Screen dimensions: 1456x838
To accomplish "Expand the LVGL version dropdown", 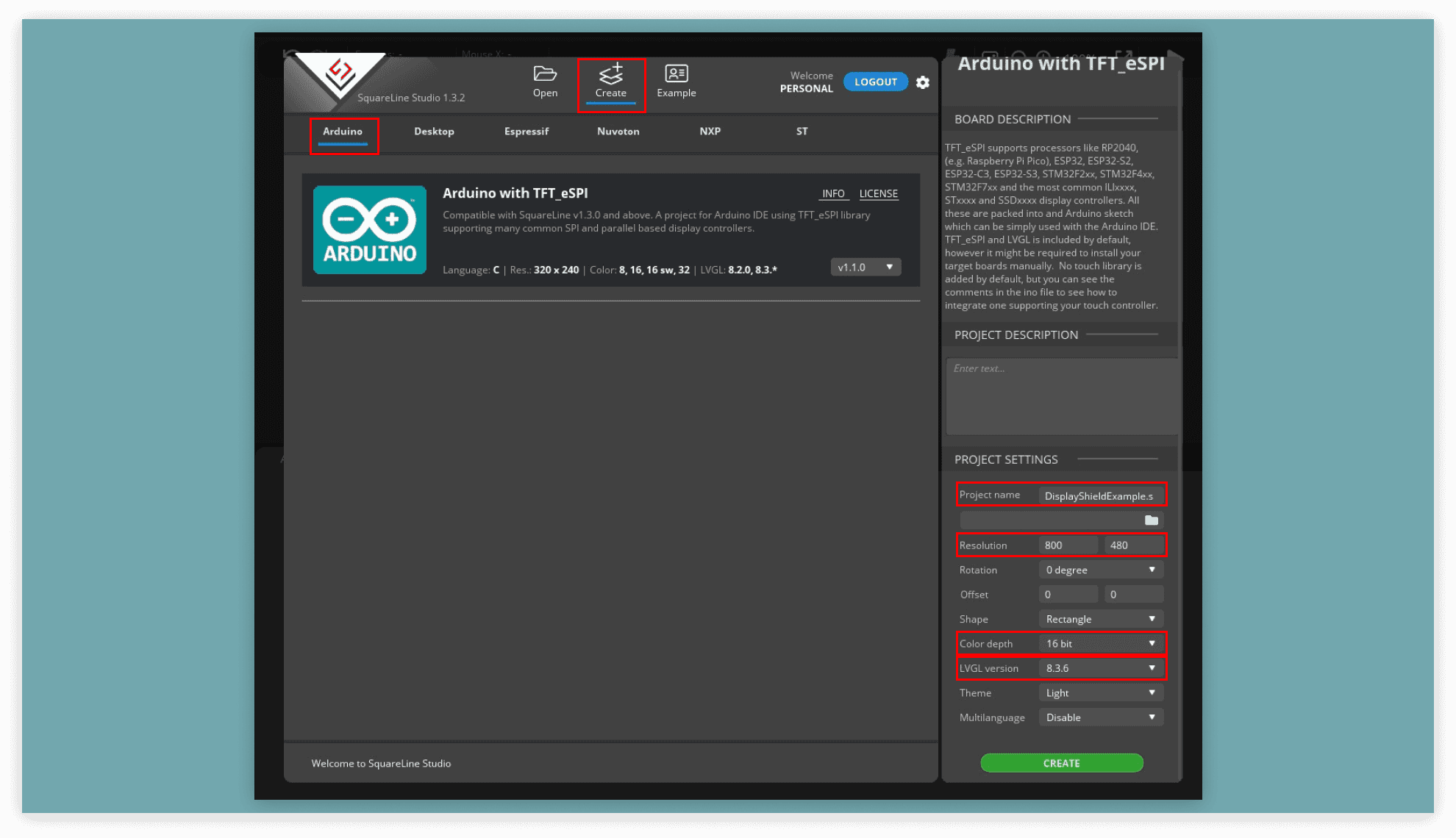I will [1100, 668].
